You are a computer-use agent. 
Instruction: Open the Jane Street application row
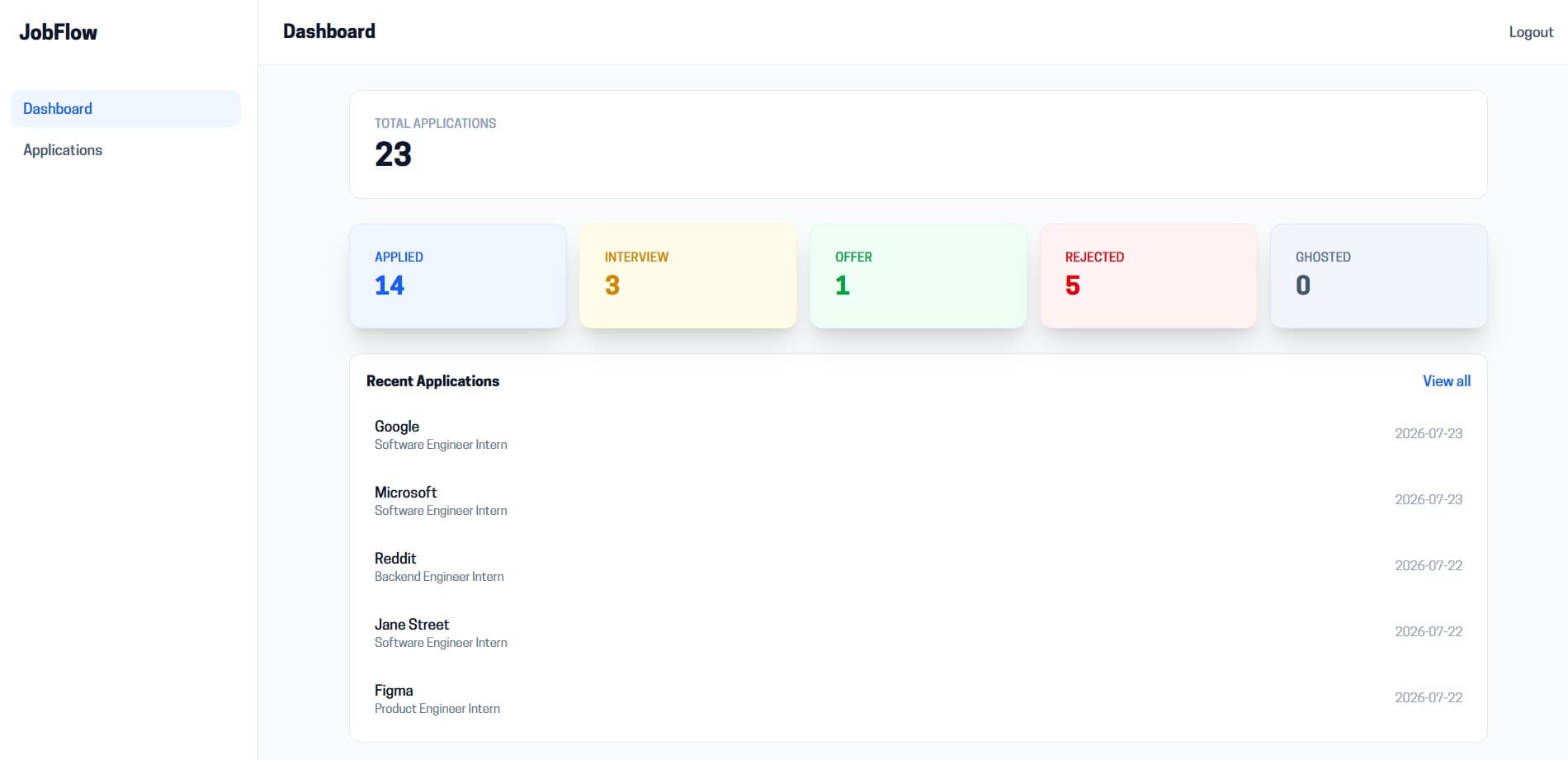pos(918,632)
